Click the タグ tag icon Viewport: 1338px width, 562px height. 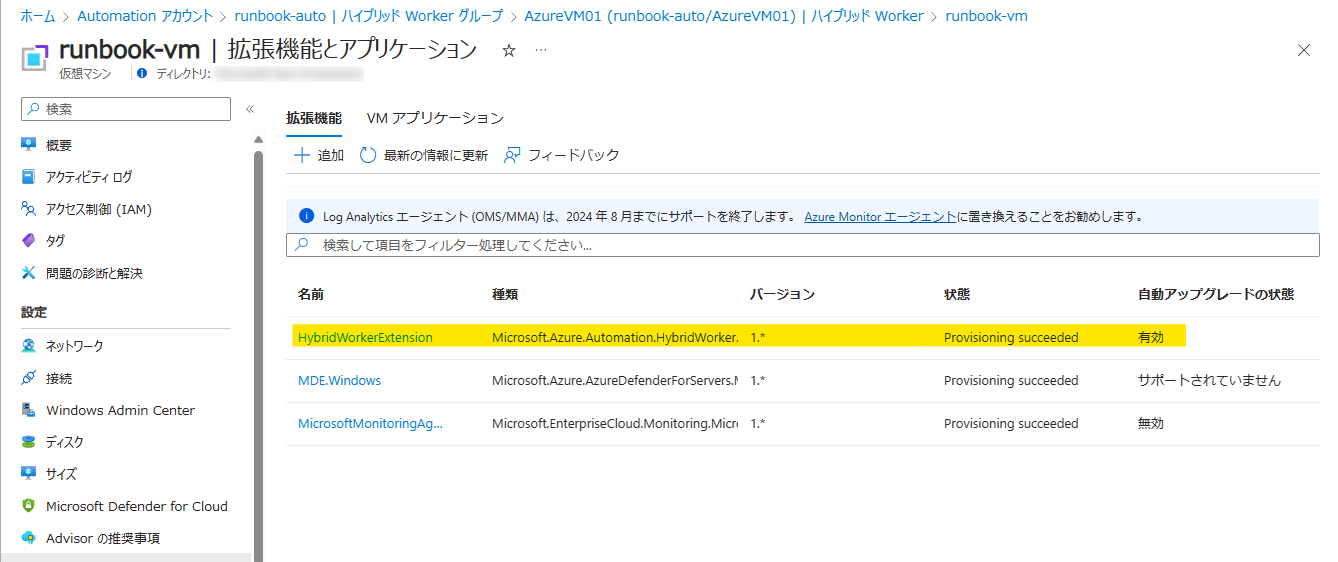[x=29, y=241]
